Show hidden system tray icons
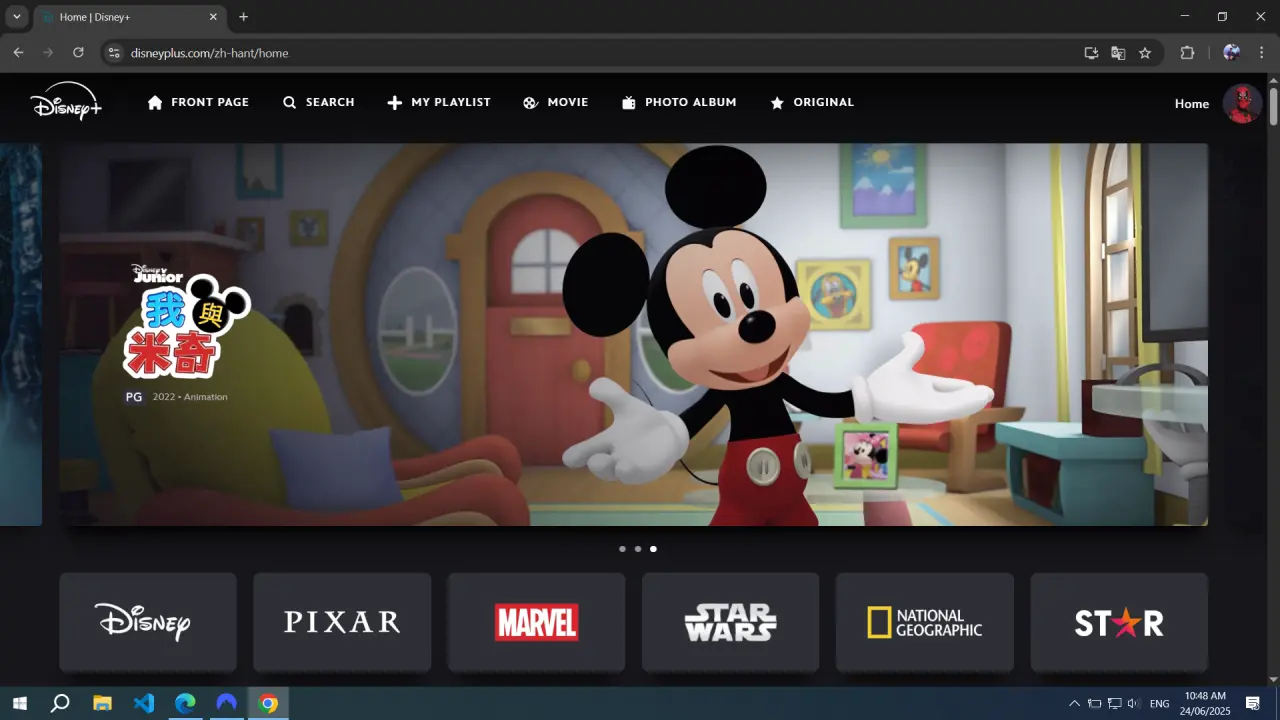Viewport: 1280px width, 720px height. pyautogui.click(x=1075, y=704)
